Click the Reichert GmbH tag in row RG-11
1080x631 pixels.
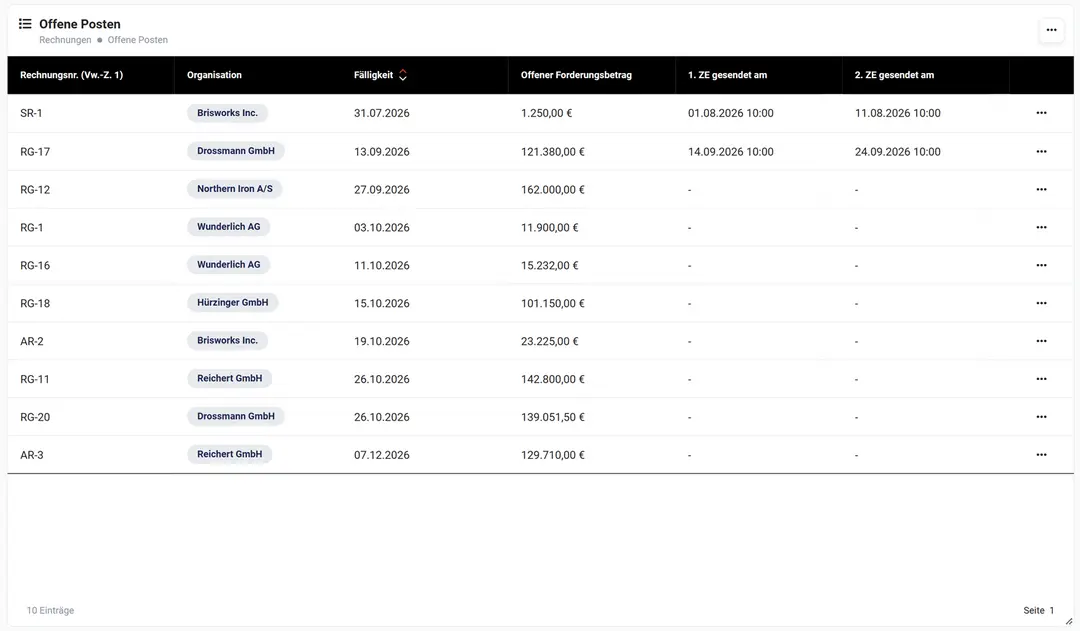coord(229,378)
